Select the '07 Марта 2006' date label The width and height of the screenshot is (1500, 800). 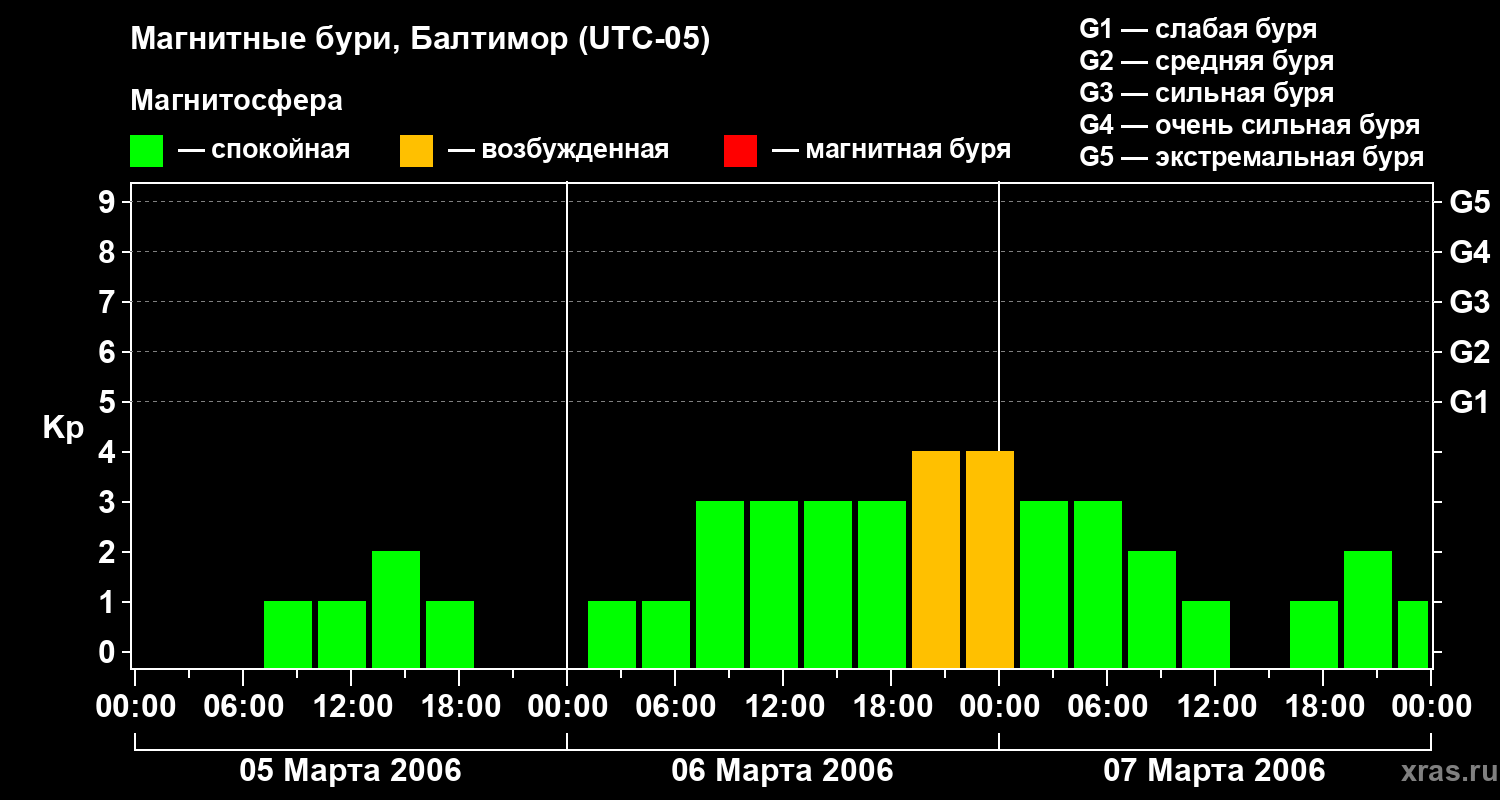(1214, 771)
